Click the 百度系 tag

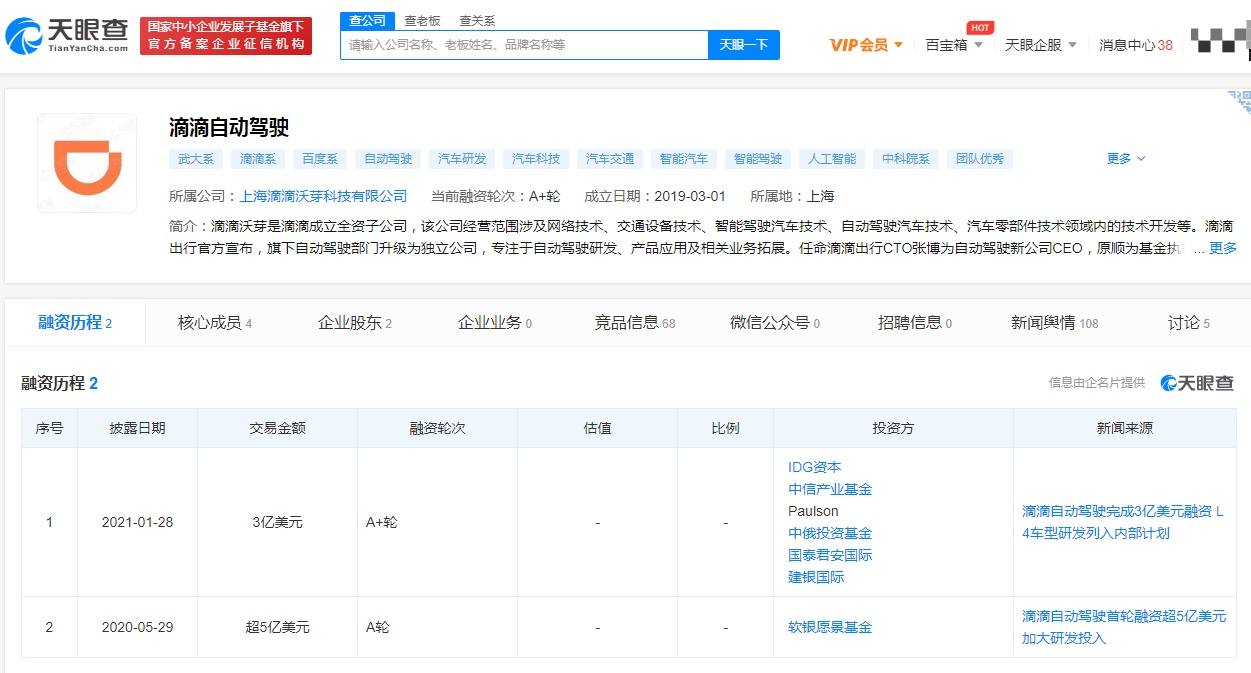[x=320, y=159]
